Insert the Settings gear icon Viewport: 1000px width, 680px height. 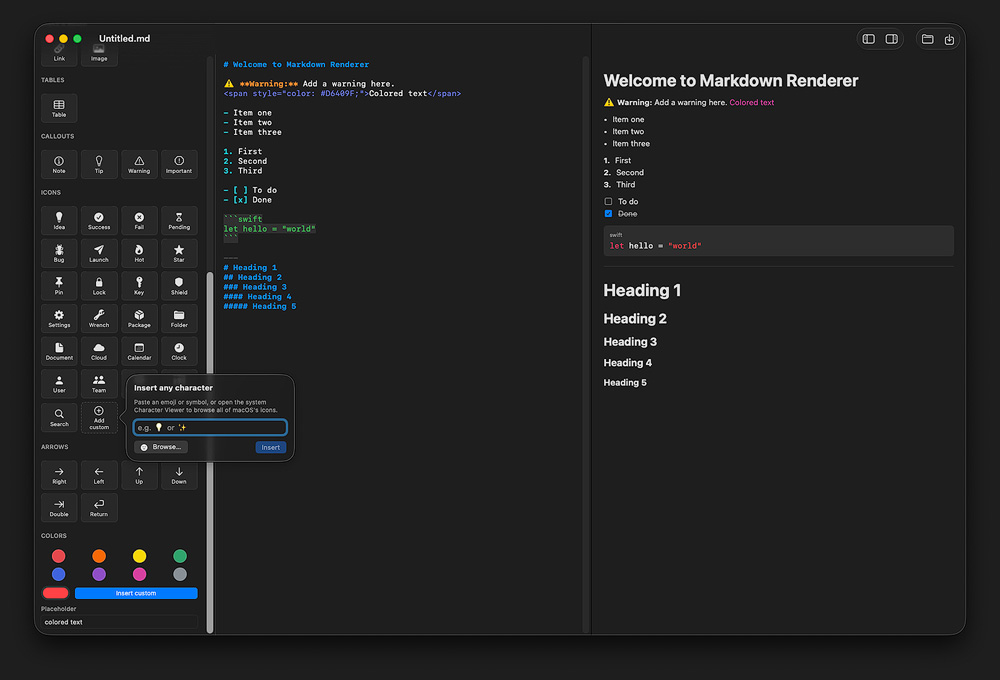(59, 318)
